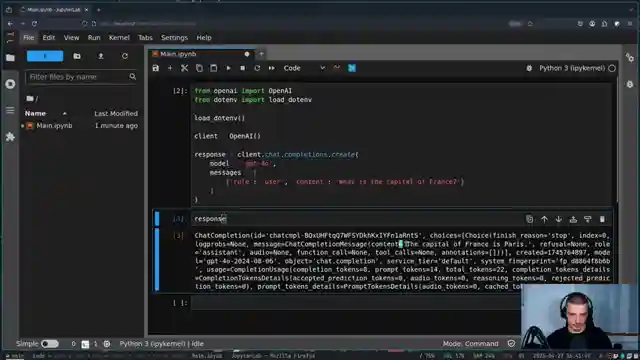Insert a cell below with the plus icon

tap(170, 68)
